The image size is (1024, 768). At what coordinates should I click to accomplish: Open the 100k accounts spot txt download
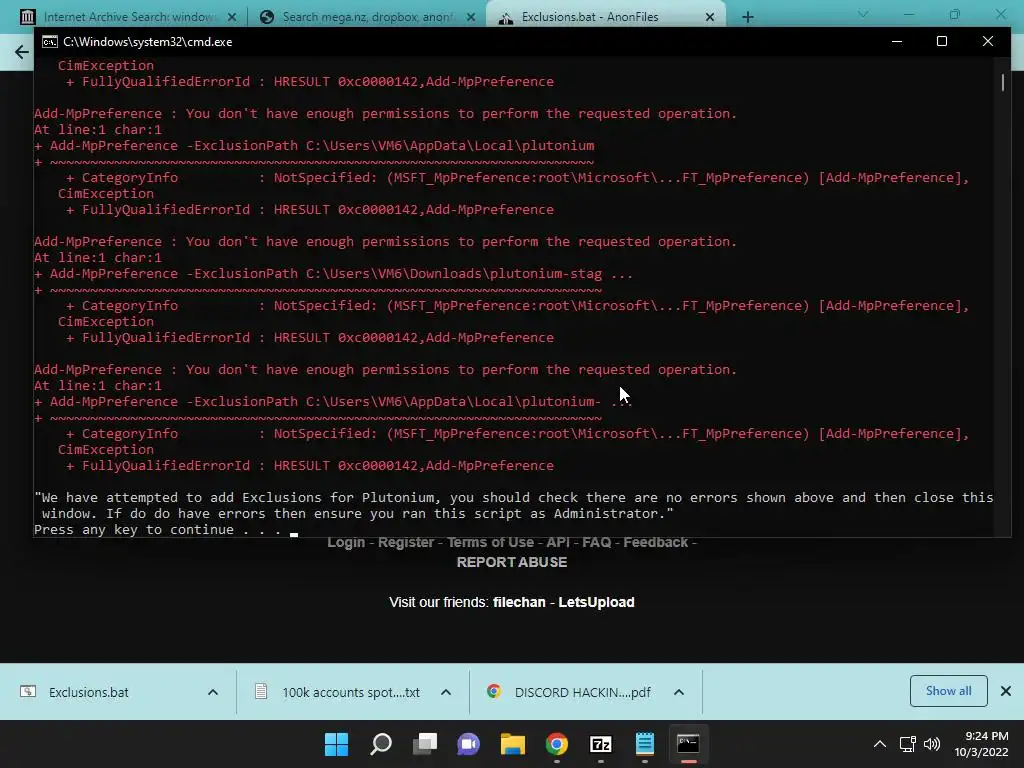tap(351, 692)
